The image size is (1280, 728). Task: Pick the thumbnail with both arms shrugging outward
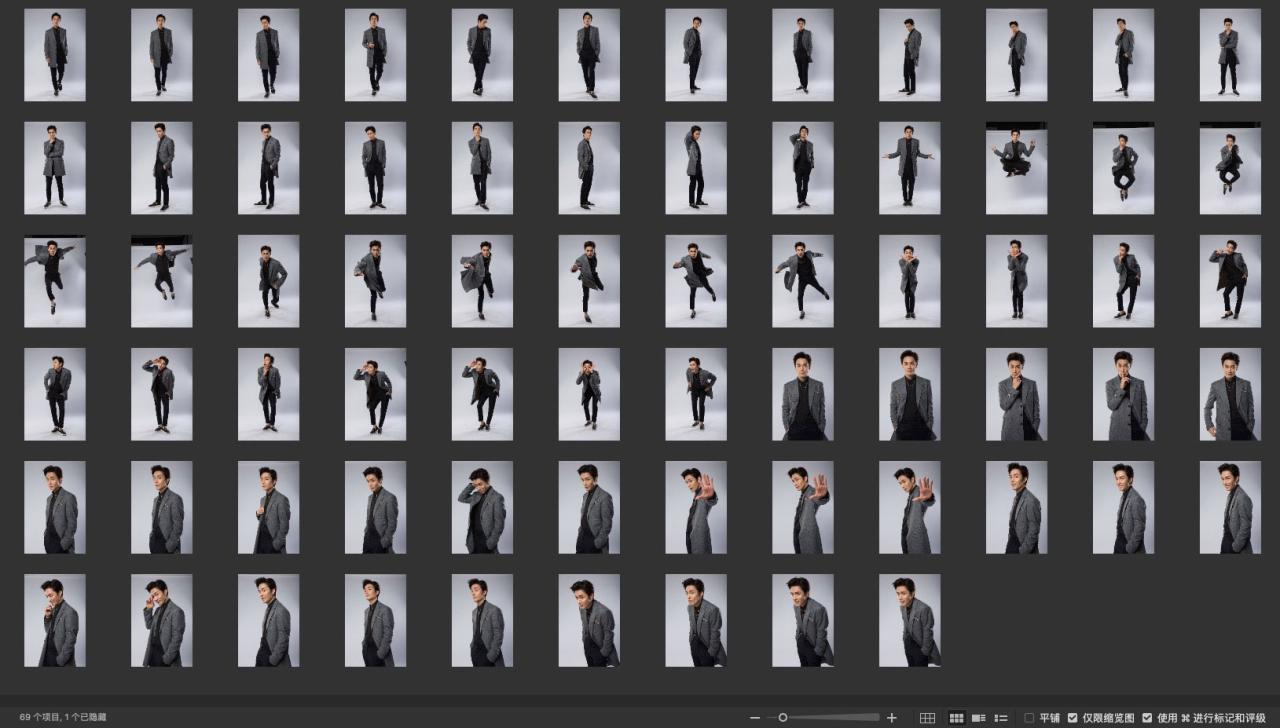click(x=909, y=168)
